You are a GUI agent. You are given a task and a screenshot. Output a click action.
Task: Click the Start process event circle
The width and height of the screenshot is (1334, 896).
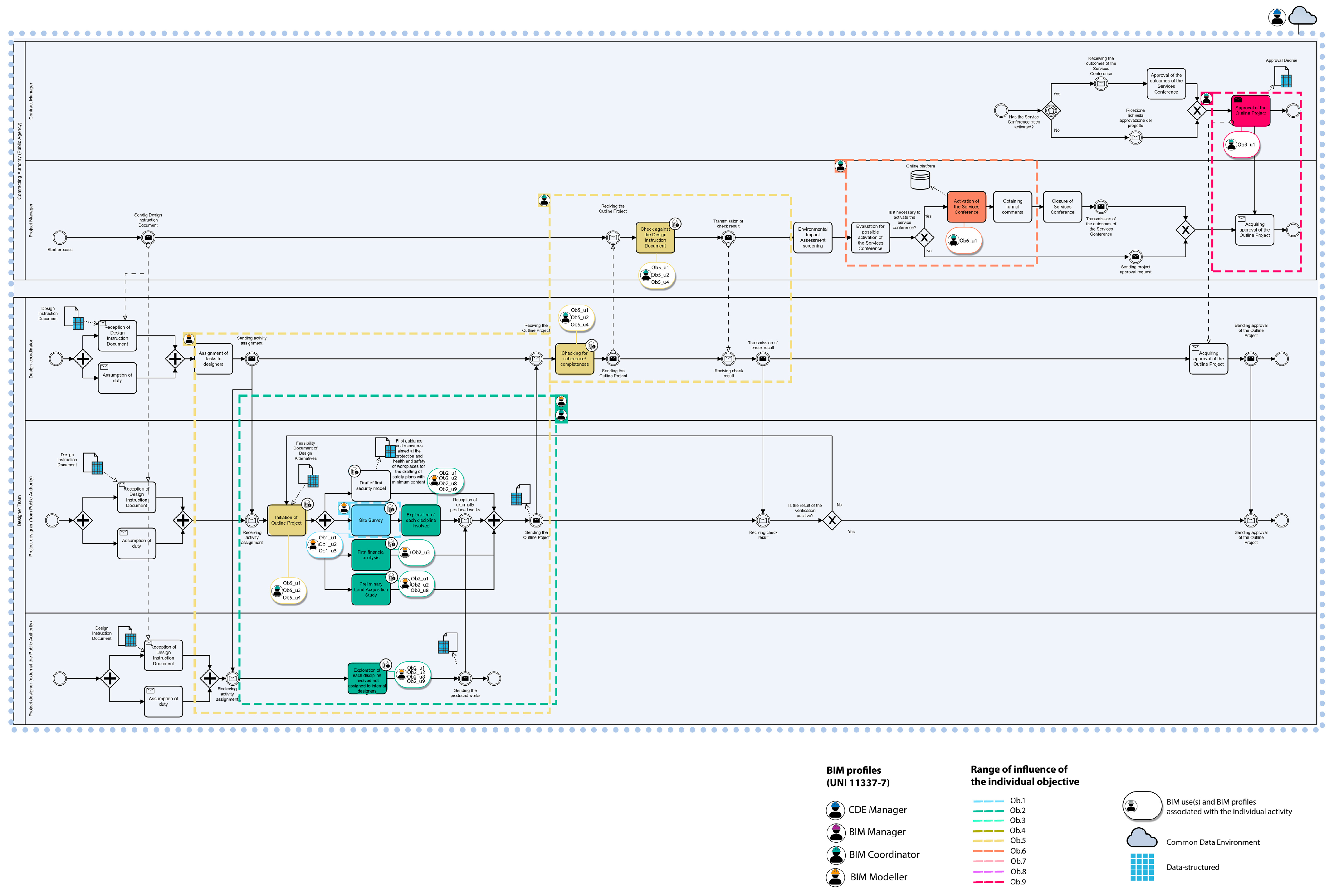(x=59, y=237)
